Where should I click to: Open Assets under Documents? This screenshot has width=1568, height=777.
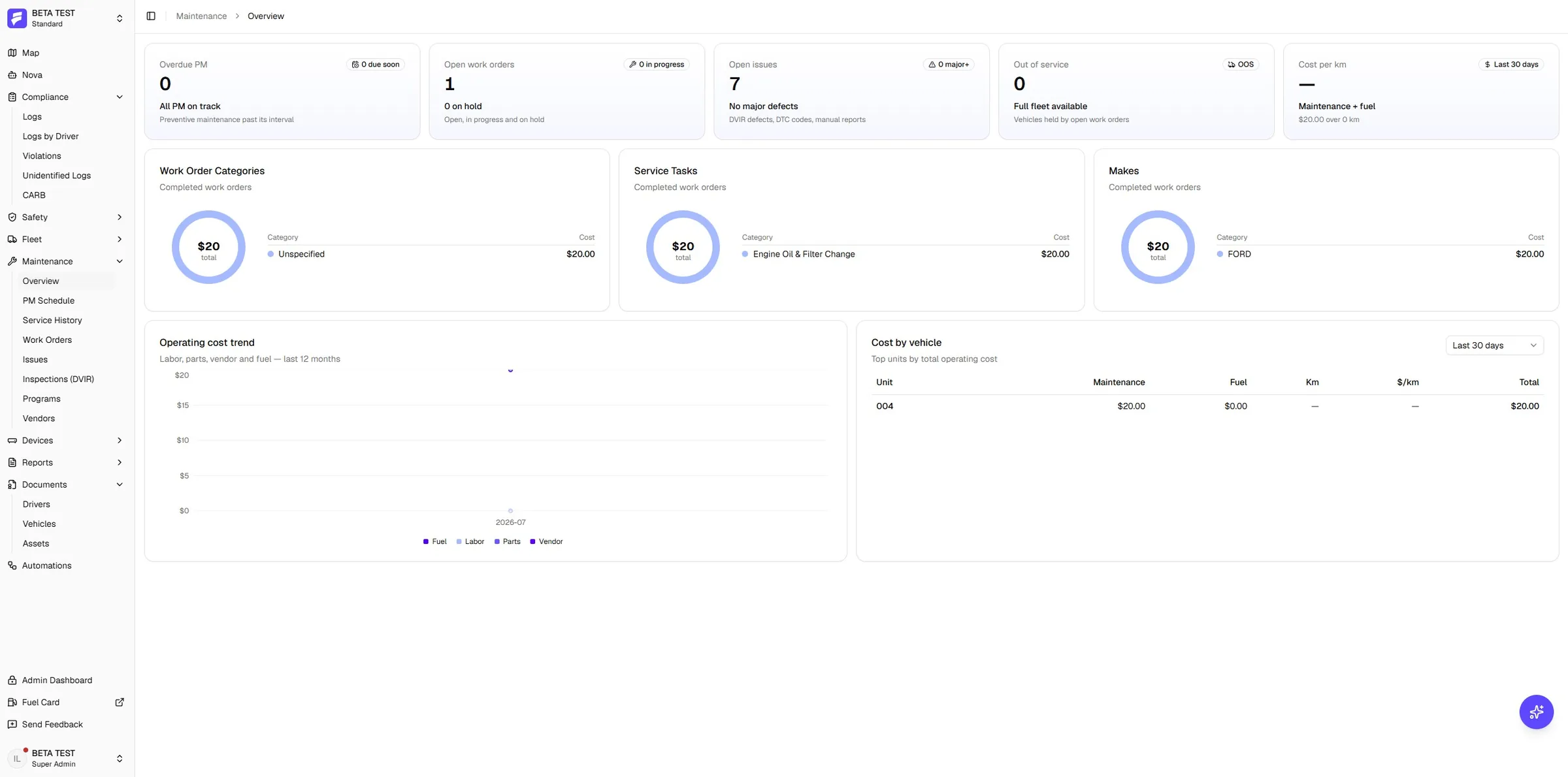(x=36, y=544)
